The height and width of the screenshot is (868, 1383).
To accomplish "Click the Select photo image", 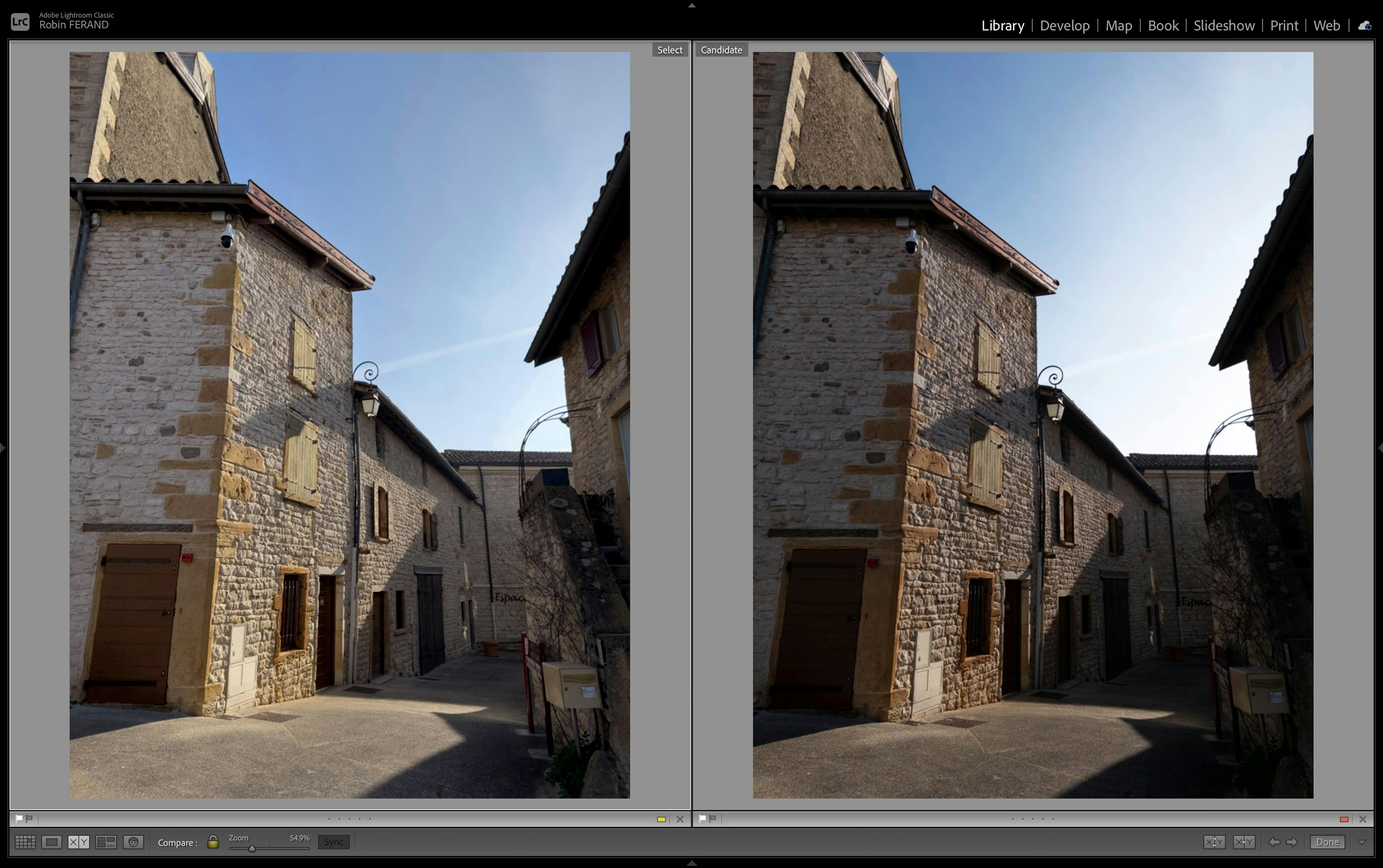I will click(x=350, y=425).
